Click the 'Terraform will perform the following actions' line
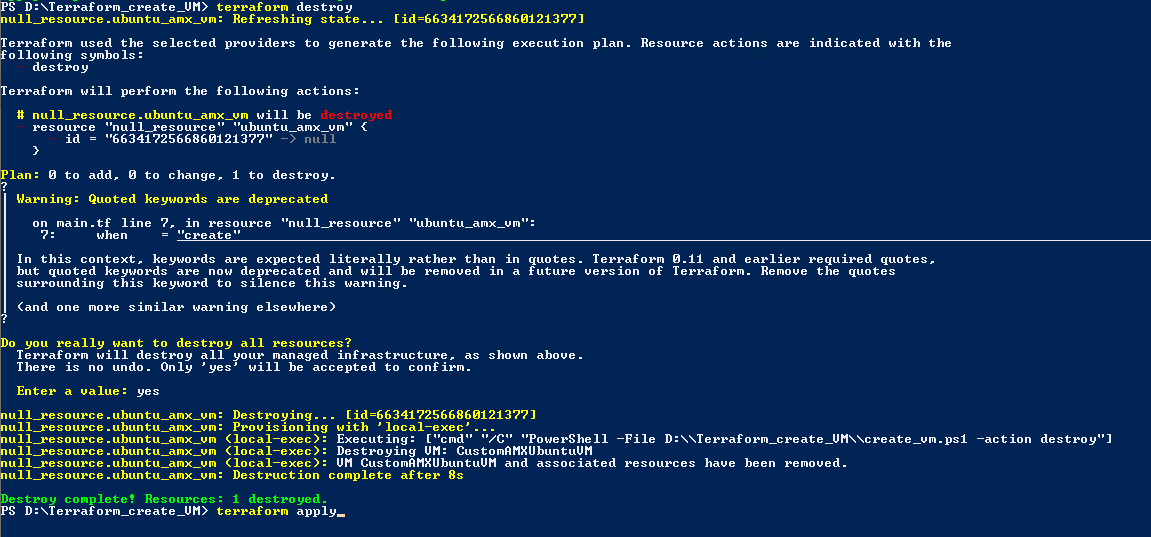Image resolution: width=1151 pixels, height=537 pixels. [x=180, y=91]
